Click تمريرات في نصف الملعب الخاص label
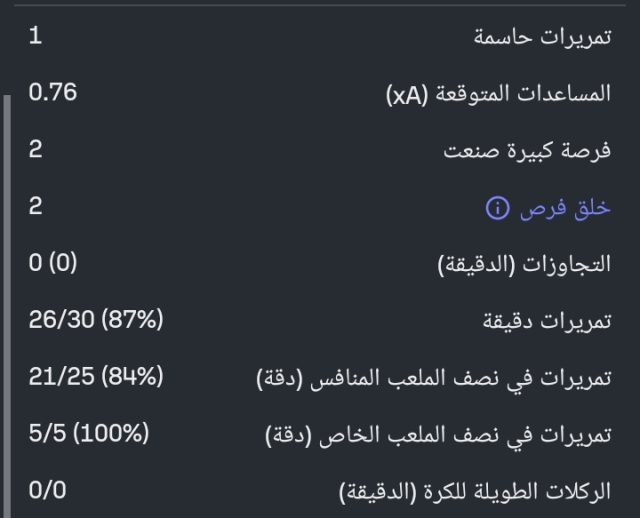Screen dimensions: 640x518 coord(438,435)
